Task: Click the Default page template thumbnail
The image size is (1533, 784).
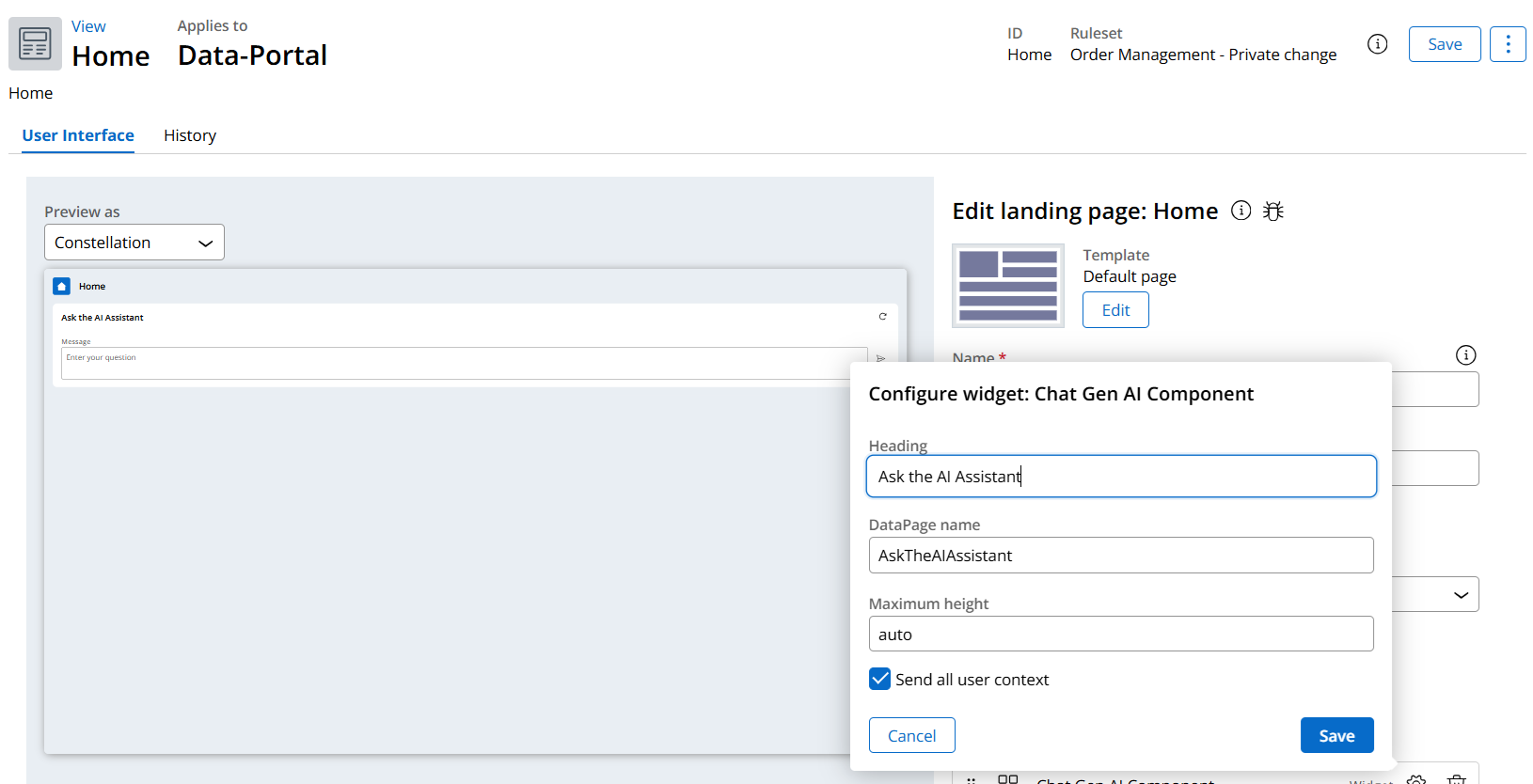Action: click(1008, 286)
